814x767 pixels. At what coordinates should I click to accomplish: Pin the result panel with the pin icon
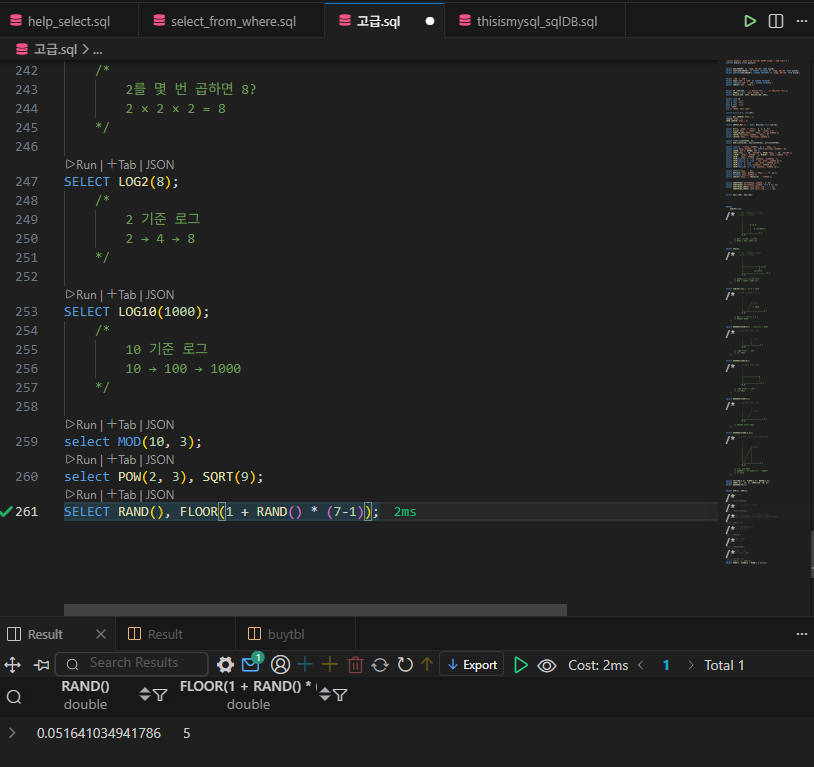point(41,665)
